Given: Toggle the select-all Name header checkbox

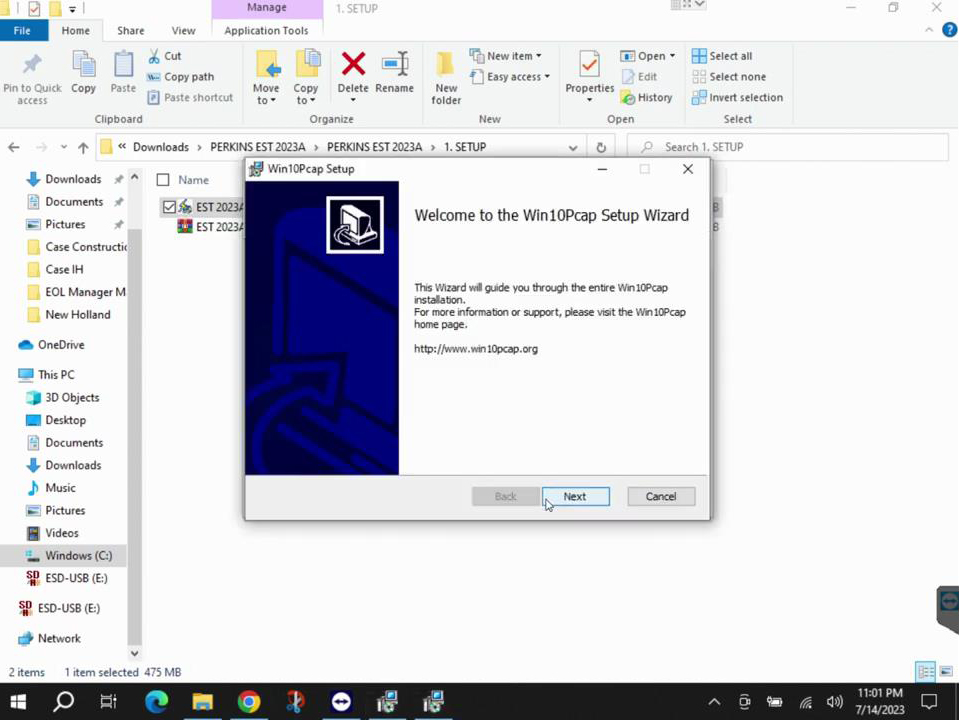Looking at the screenshot, I should tap(163, 180).
